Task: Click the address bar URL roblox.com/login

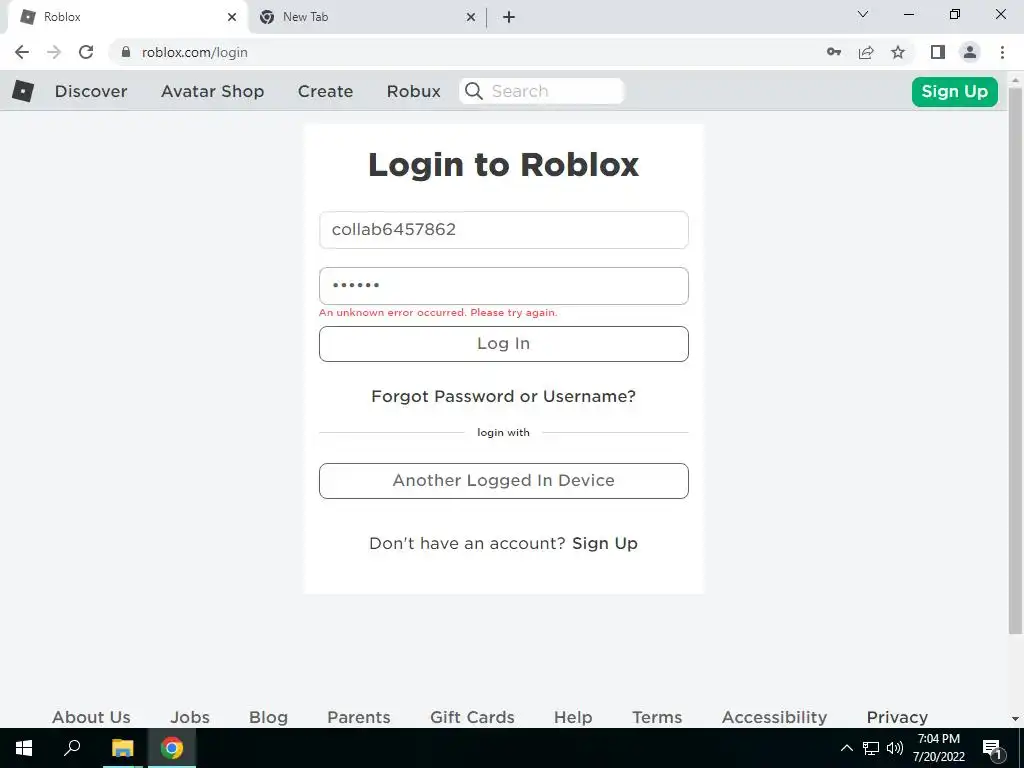Action: click(195, 52)
